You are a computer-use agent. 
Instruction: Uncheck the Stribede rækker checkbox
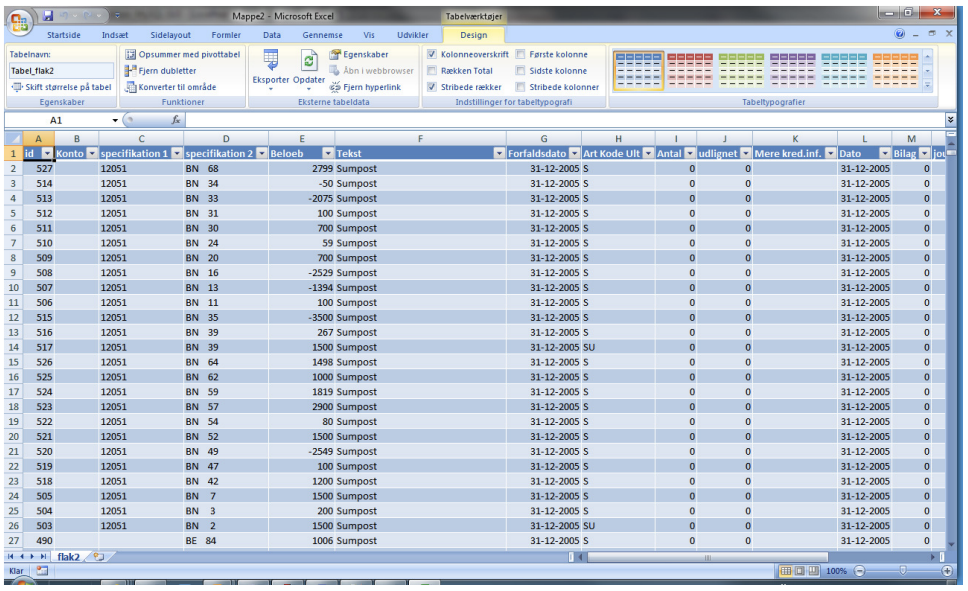click(x=432, y=87)
